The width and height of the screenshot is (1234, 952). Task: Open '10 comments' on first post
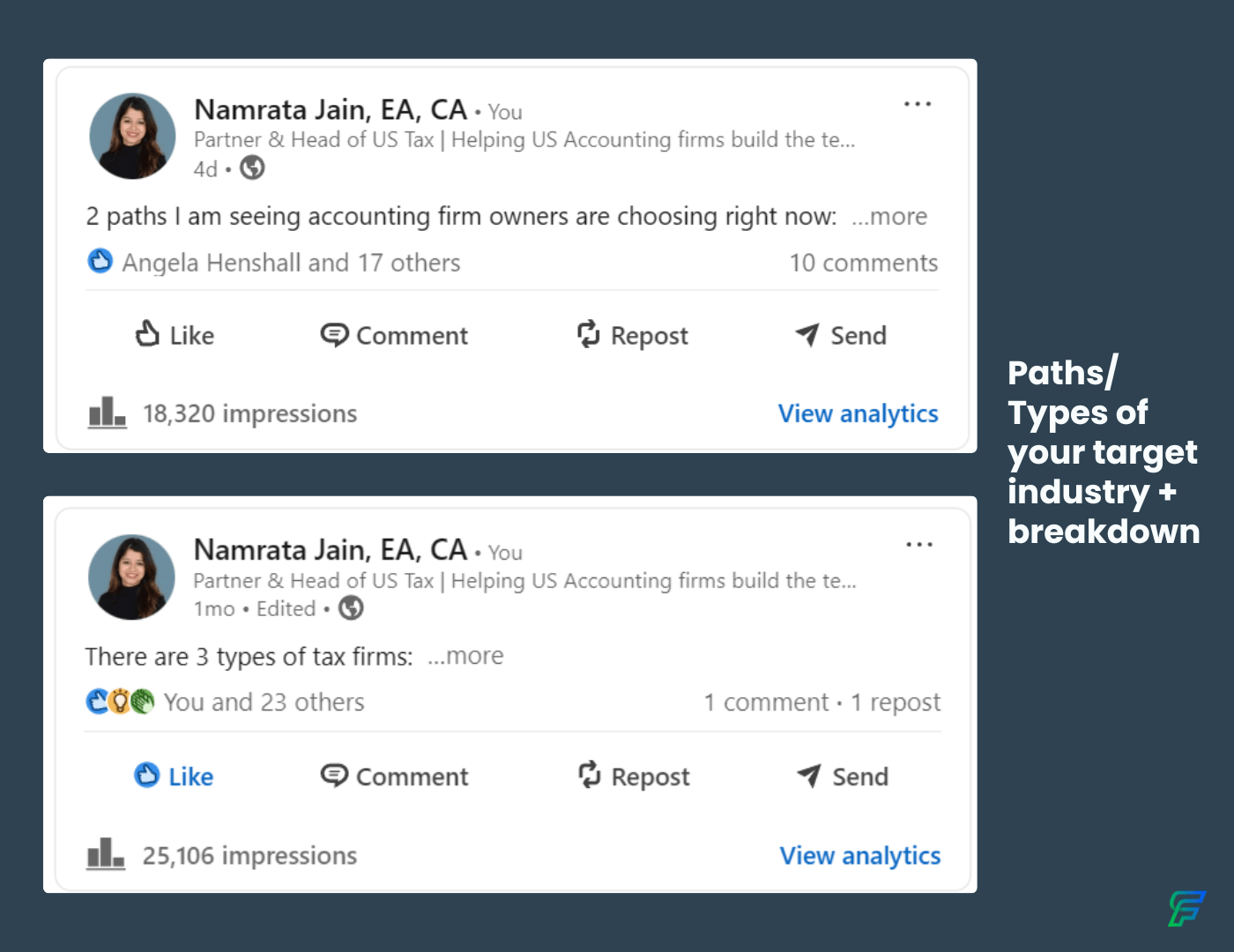pyautogui.click(x=863, y=263)
